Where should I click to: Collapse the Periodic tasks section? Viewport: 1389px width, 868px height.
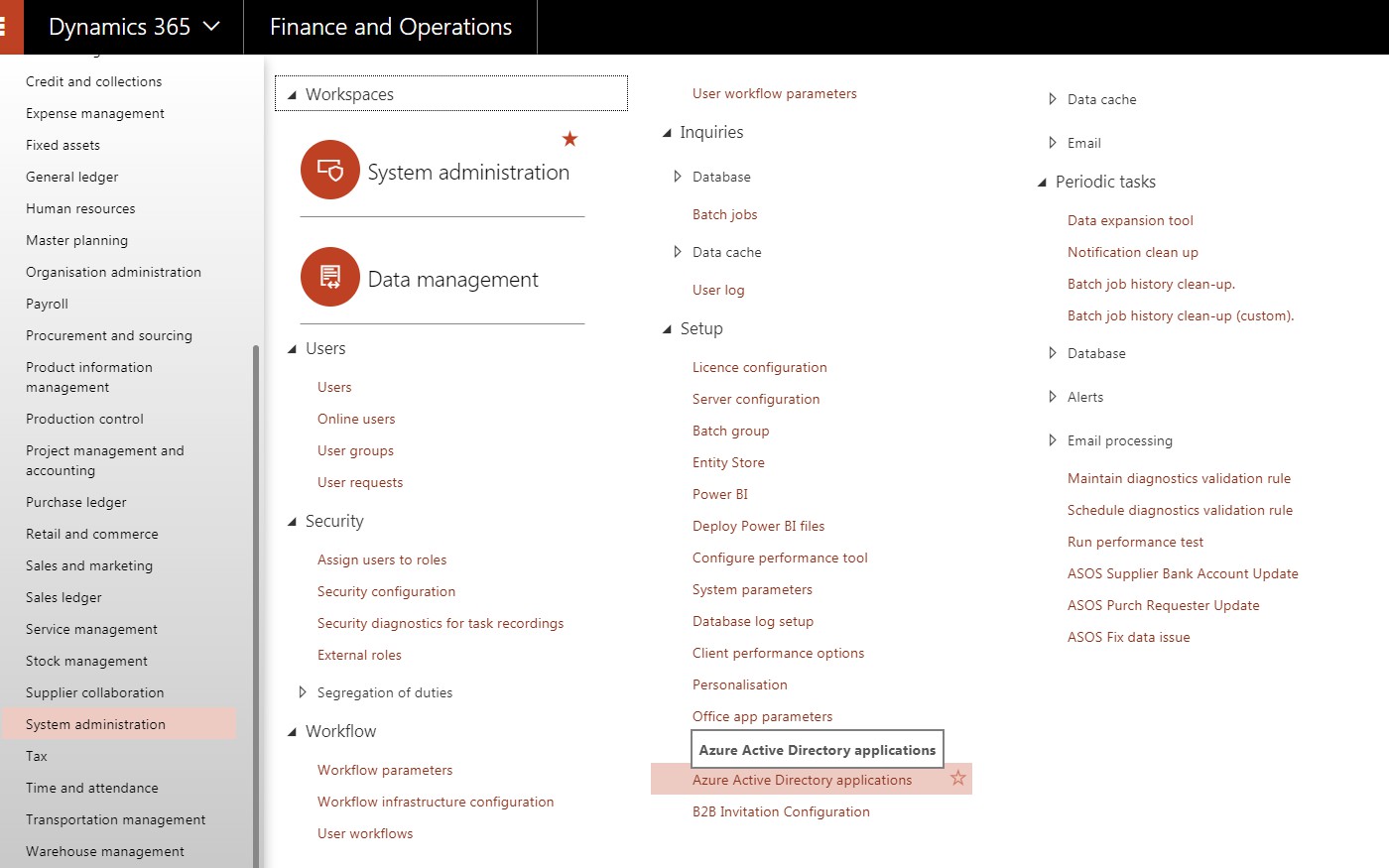(1042, 183)
